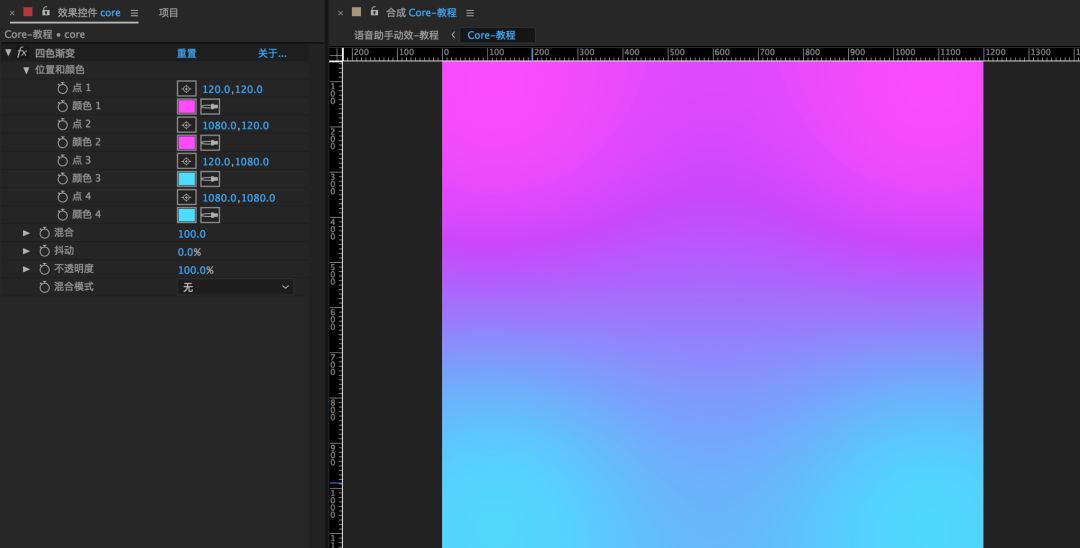Click 重置 to reset the effect
This screenshot has width=1080, height=548.
point(187,54)
